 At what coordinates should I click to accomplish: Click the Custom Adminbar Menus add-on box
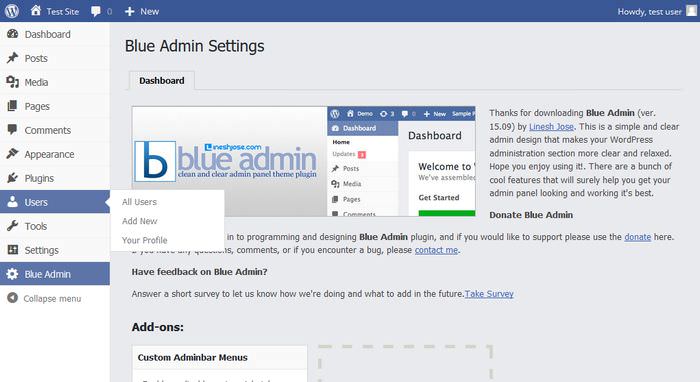(x=220, y=363)
